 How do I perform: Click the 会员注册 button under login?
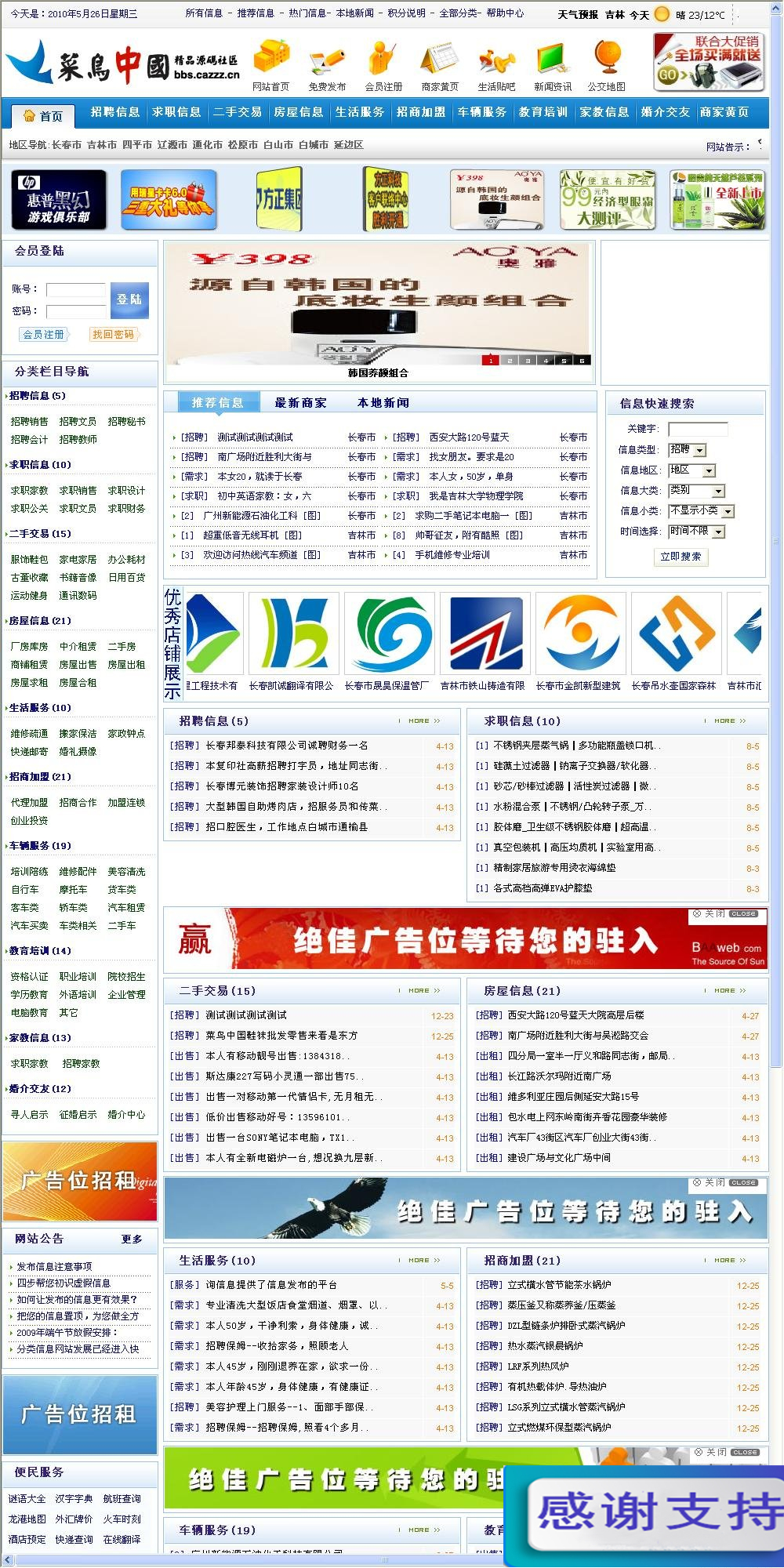click(x=45, y=335)
